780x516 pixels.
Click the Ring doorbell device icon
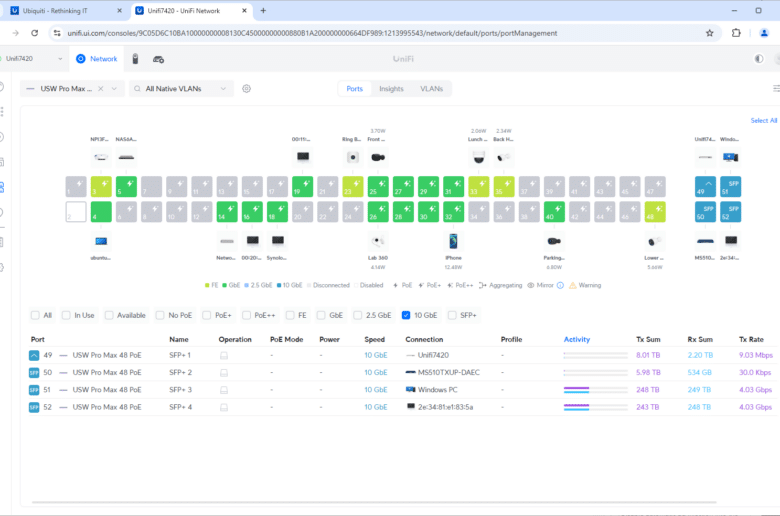pos(353,157)
